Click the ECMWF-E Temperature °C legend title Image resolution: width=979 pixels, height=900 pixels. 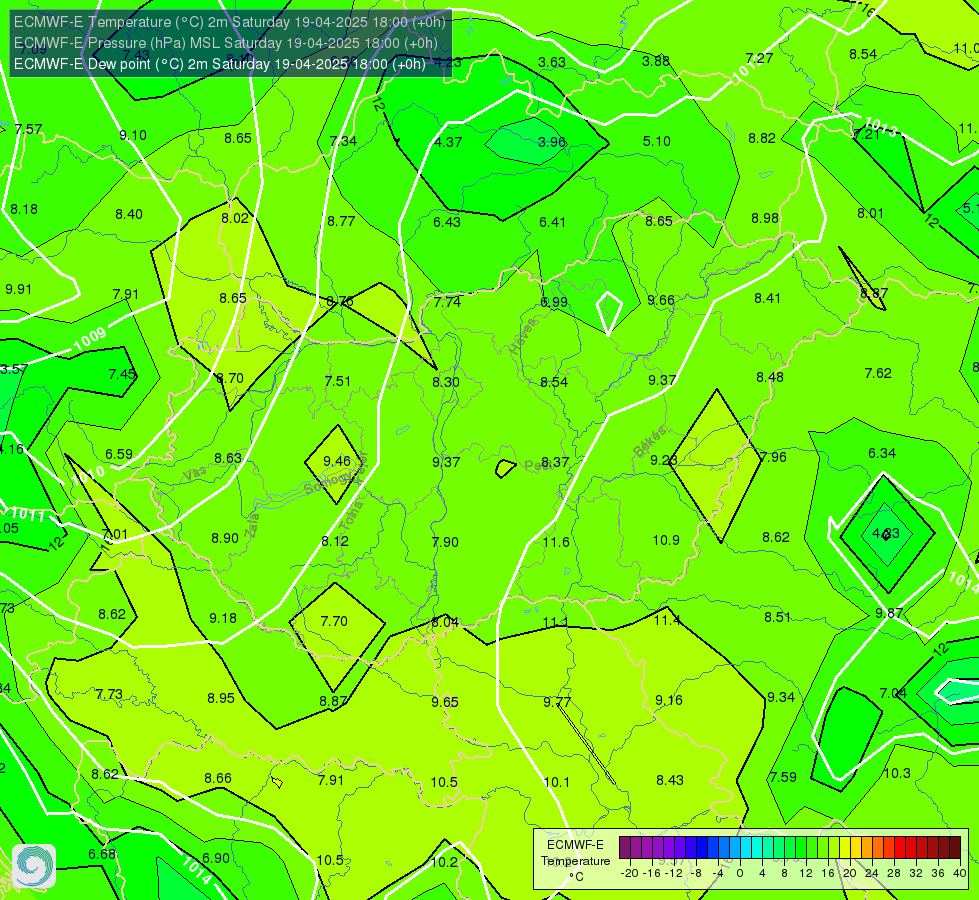(x=575, y=861)
